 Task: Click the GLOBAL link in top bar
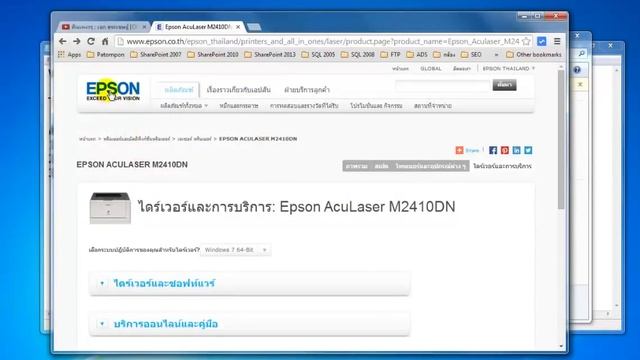point(431,69)
